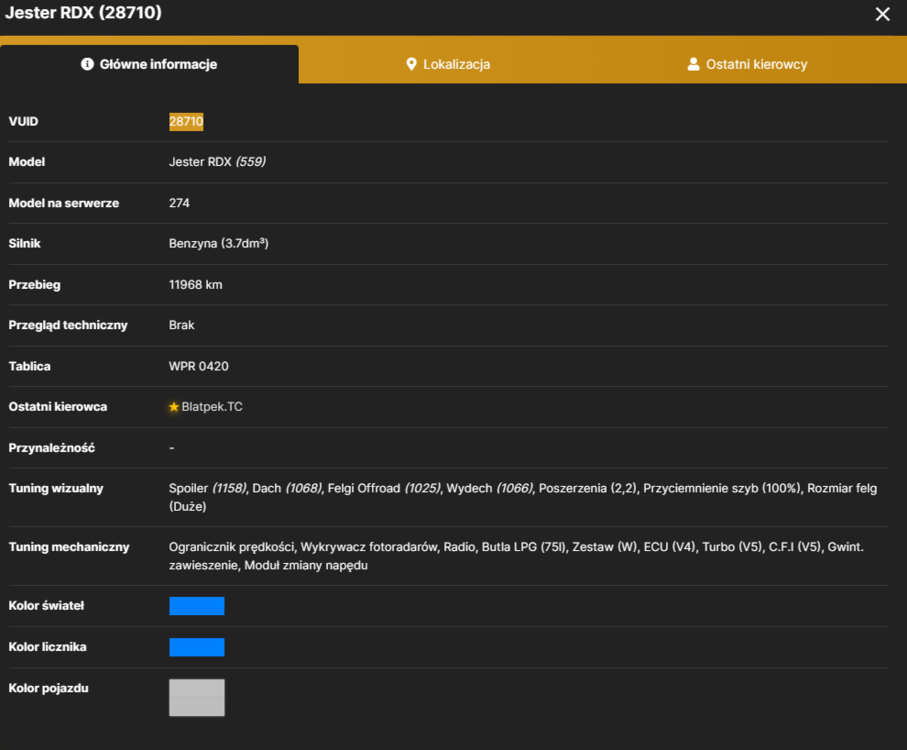
Task: Click the info icon in Główne informacje tab
Action: [87, 64]
